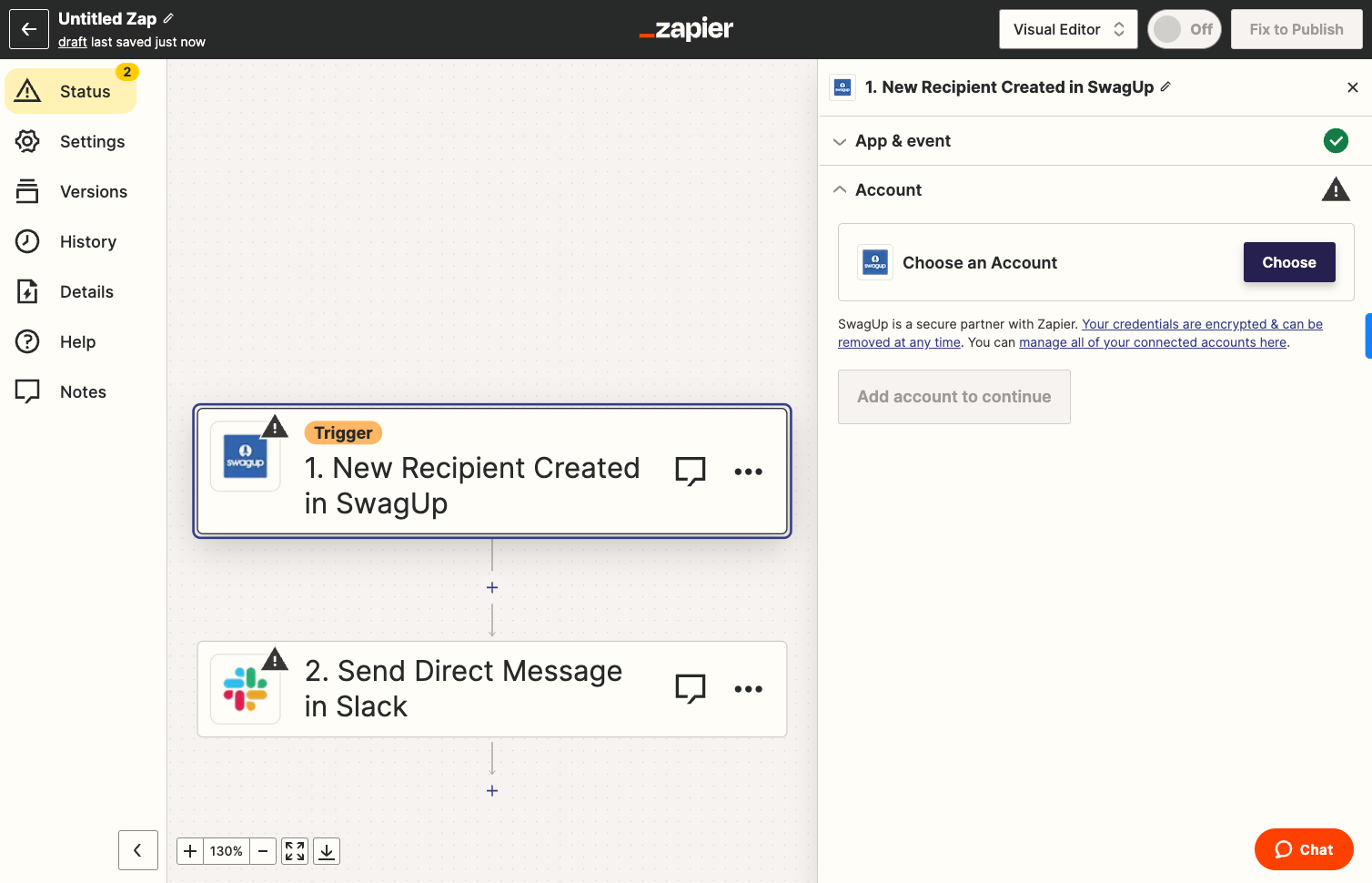Select the Send Direct Message in Slack step

492,689
